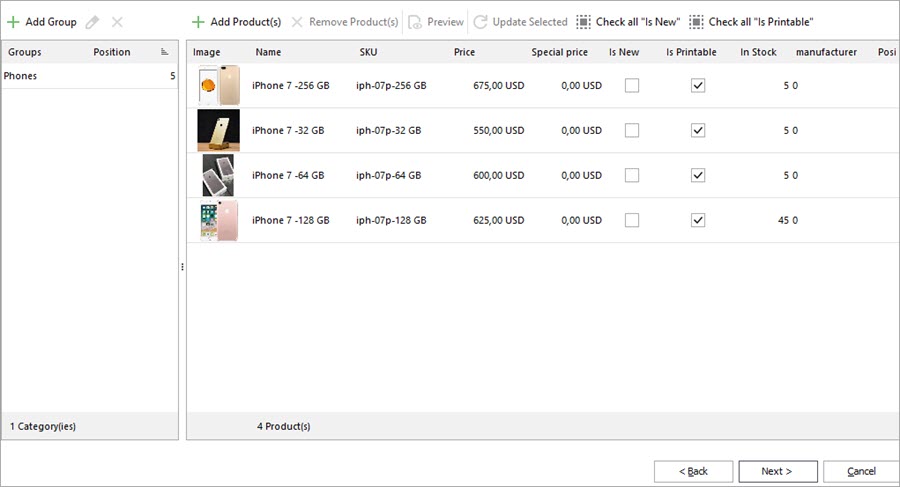The image size is (900, 487).
Task: Click the In Stock column header
Action: coord(758,52)
